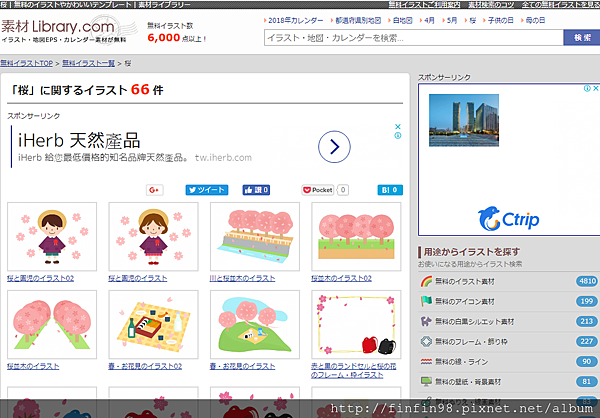Click the 春・お花見のイラスト text link
Screen dimensions: 600x418
tap(242, 366)
